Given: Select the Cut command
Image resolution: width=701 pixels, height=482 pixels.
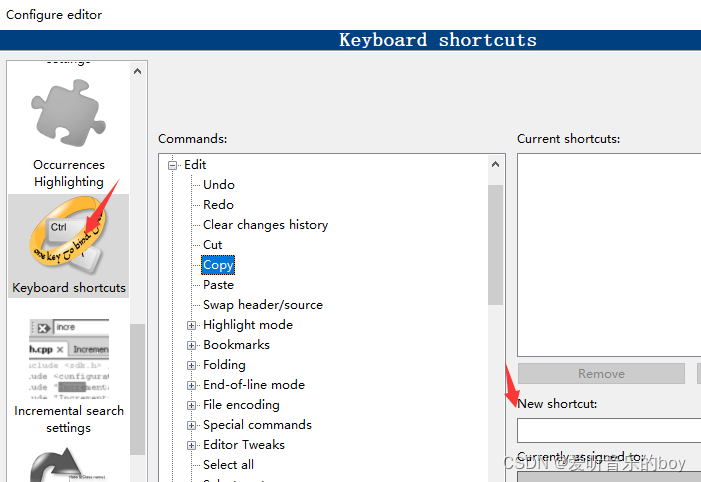Looking at the screenshot, I should pyautogui.click(x=212, y=245).
